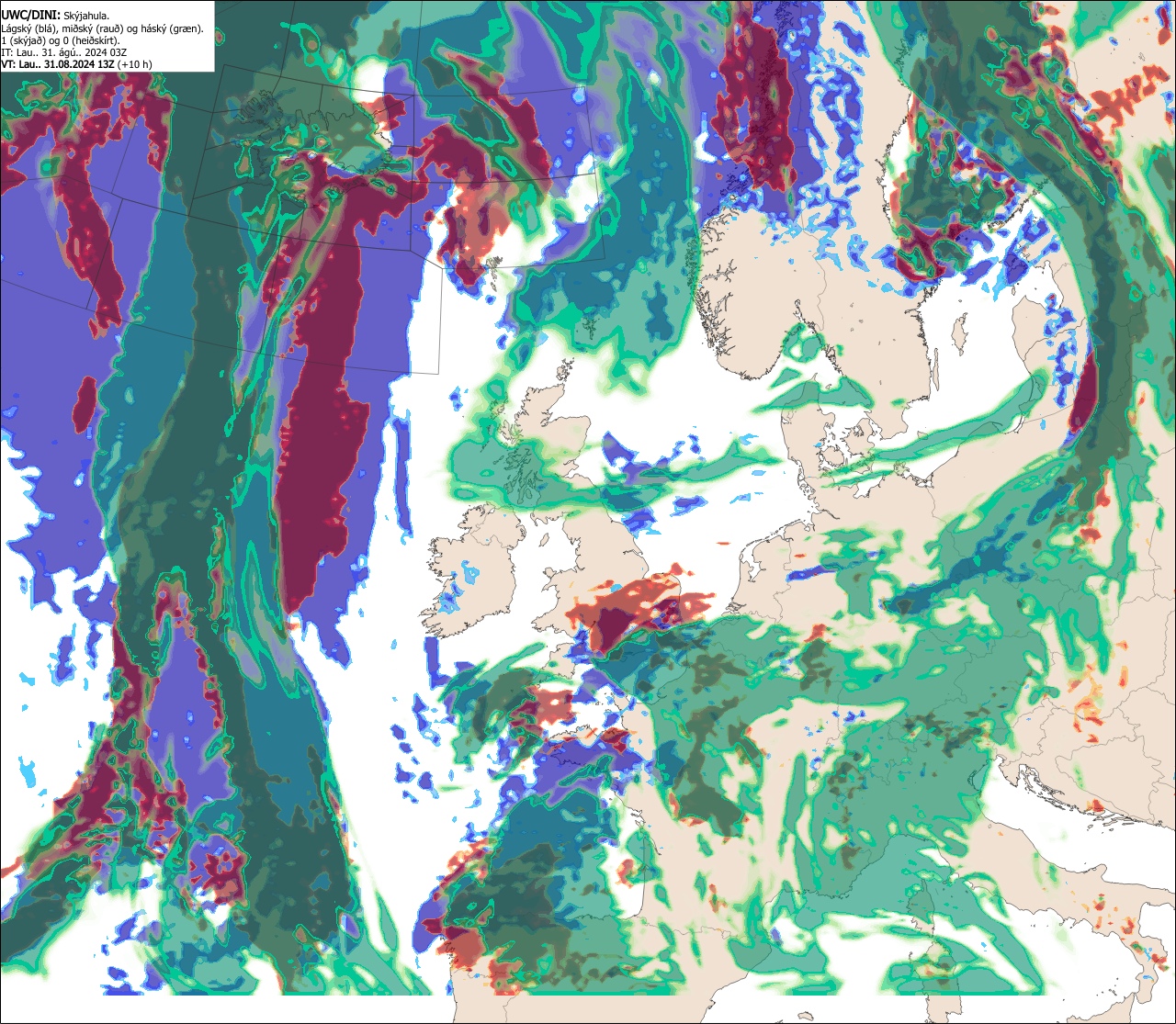This screenshot has width=1176, height=1024.
Task: Click the 'Lágský (blá), miðský (rauð)' legend line
Action: point(103,28)
